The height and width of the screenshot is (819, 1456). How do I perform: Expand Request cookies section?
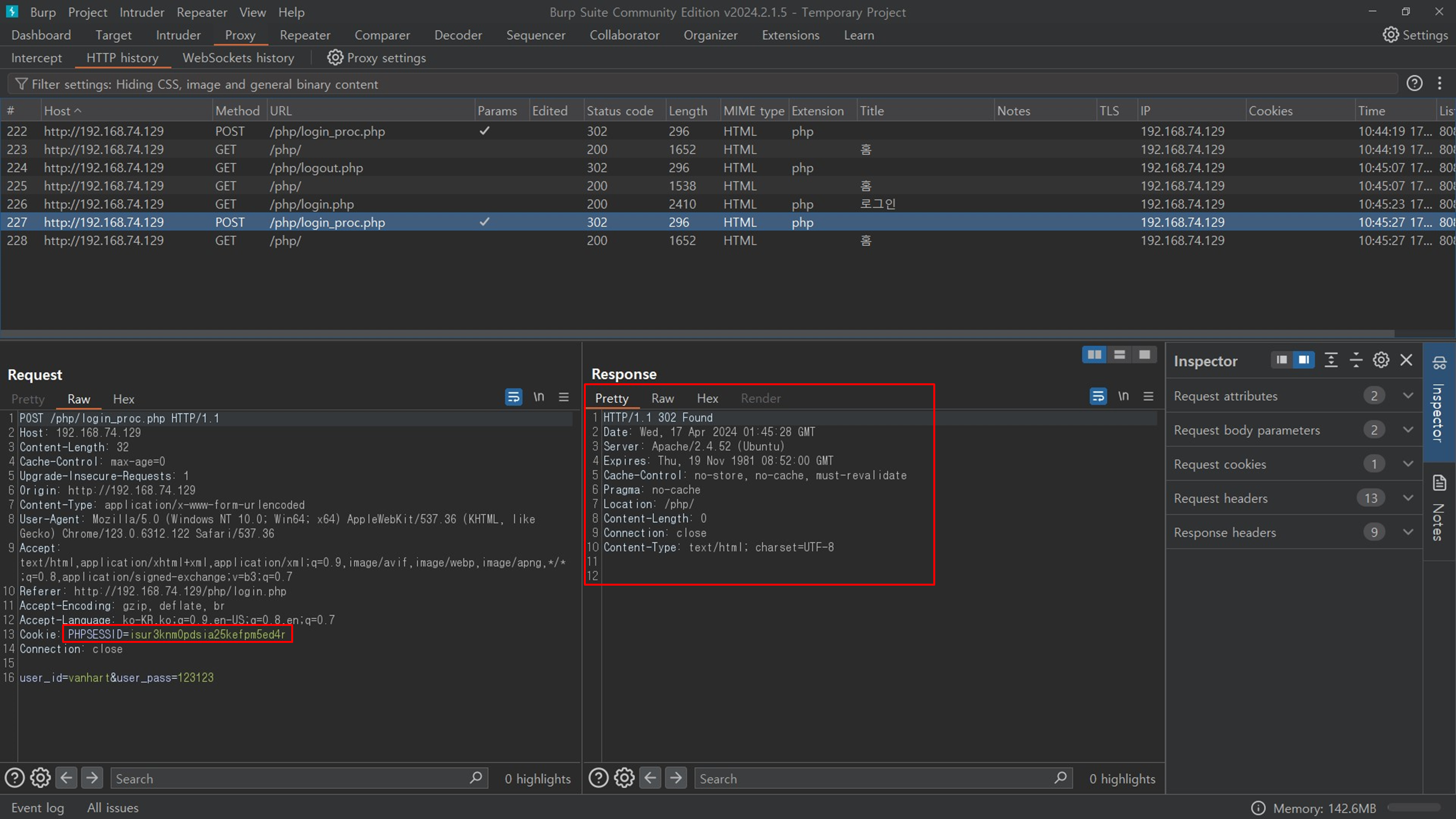pos(1408,464)
